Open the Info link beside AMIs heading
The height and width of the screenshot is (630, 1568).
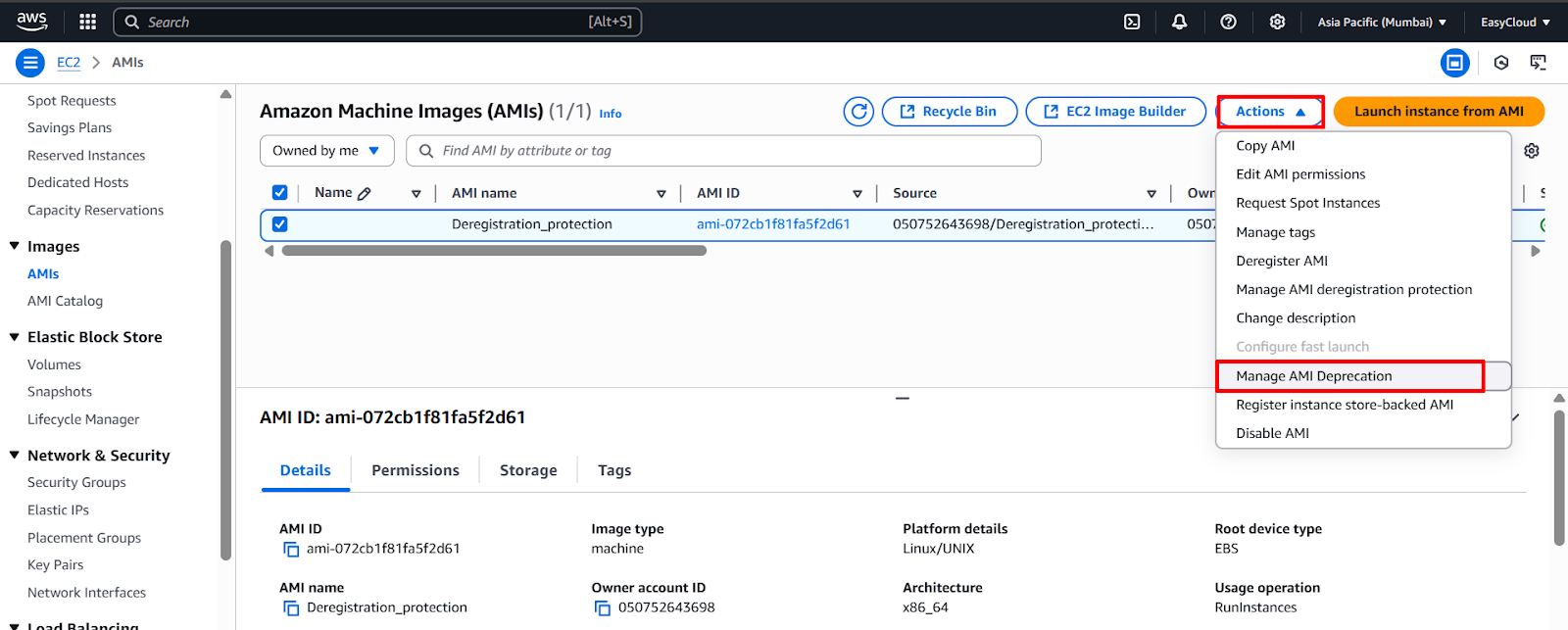tap(611, 114)
